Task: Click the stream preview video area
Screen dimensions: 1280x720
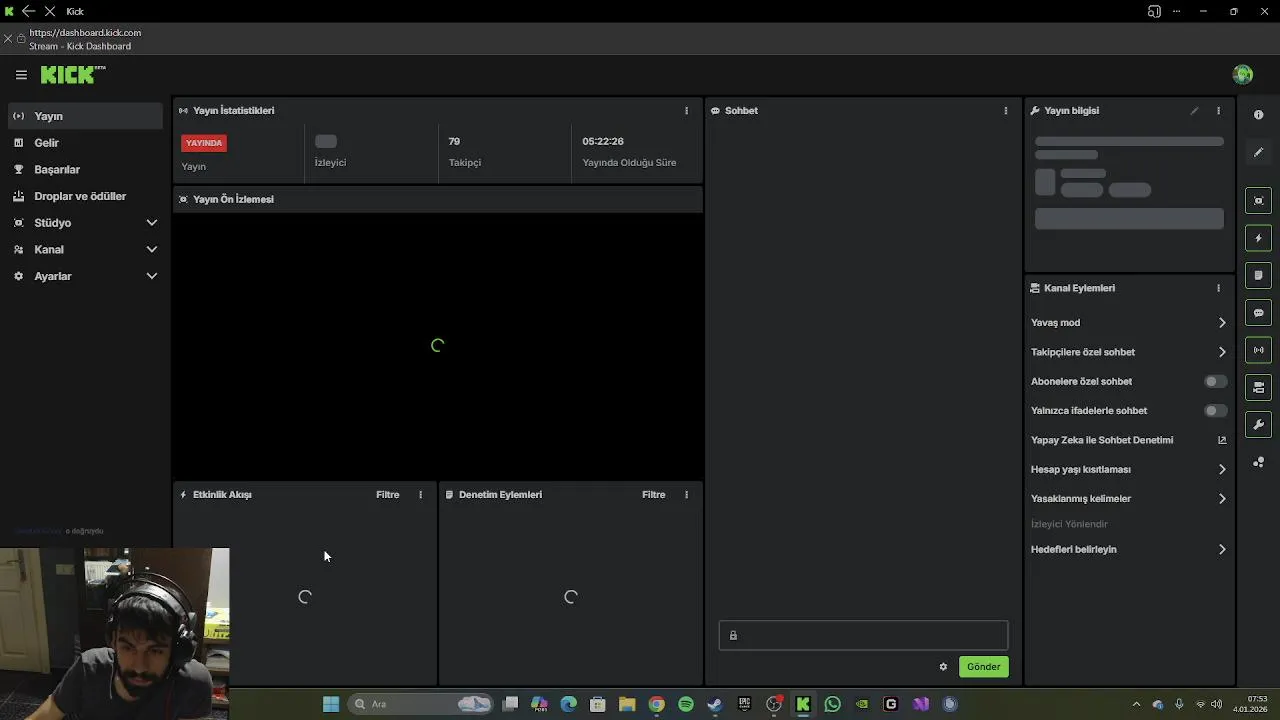Action: click(438, 346)
